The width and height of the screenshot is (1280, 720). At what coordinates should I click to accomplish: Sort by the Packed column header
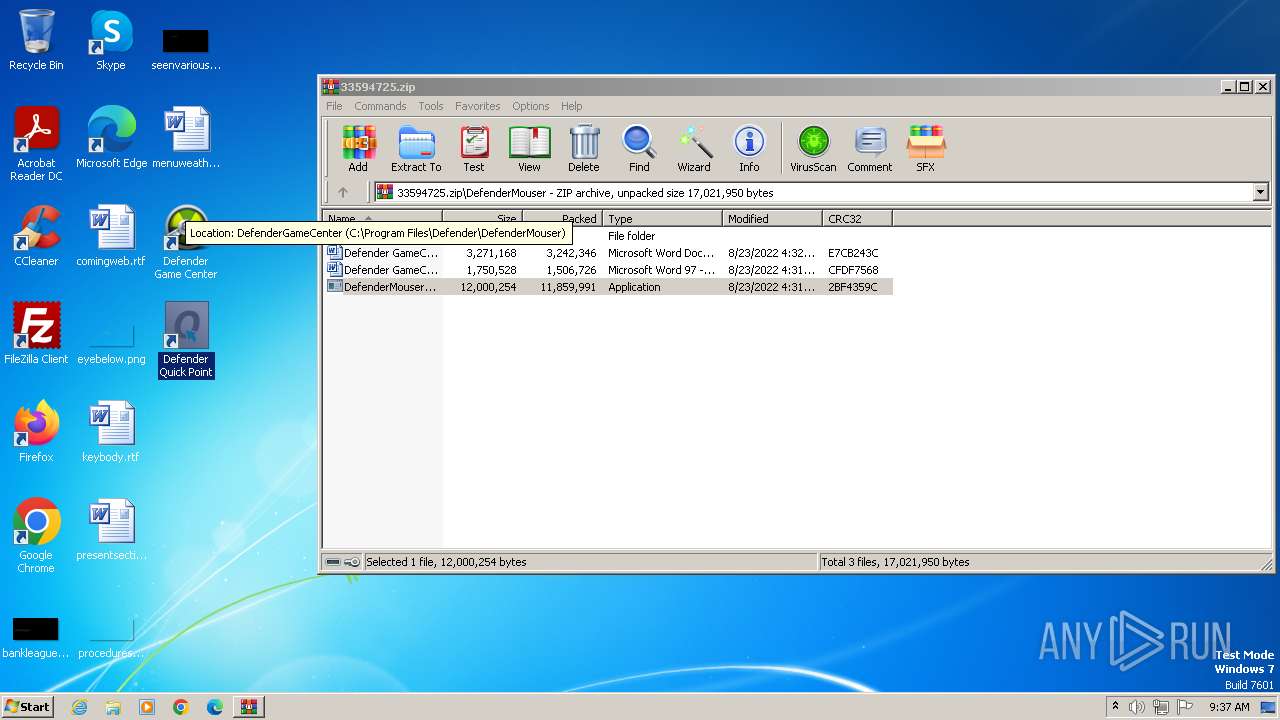[x=562, y=219]
